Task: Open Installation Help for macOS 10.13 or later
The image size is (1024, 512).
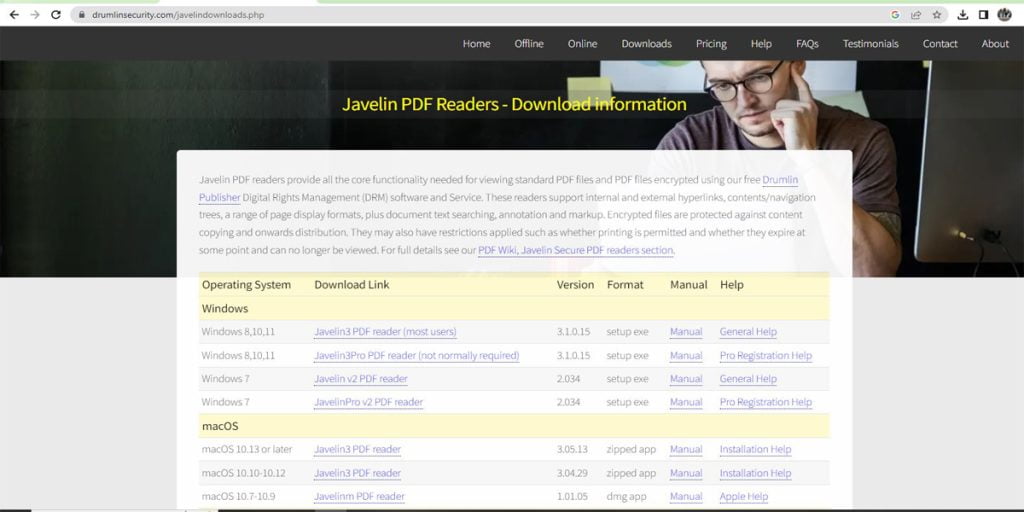Action: coord(755,449)
